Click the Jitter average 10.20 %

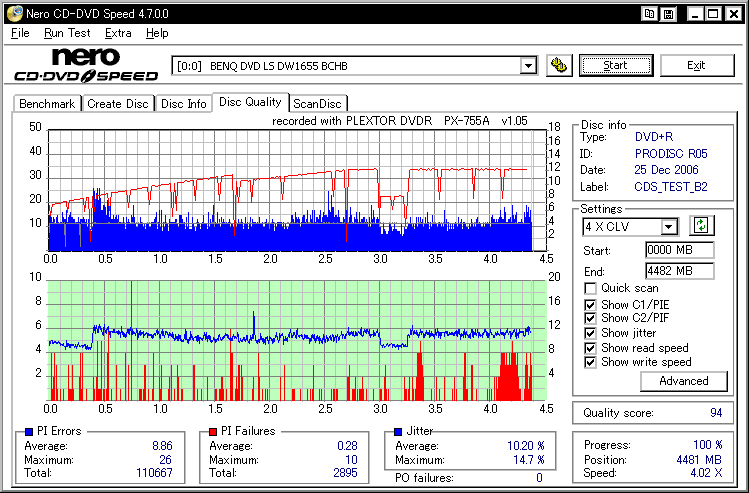(525, 446)
